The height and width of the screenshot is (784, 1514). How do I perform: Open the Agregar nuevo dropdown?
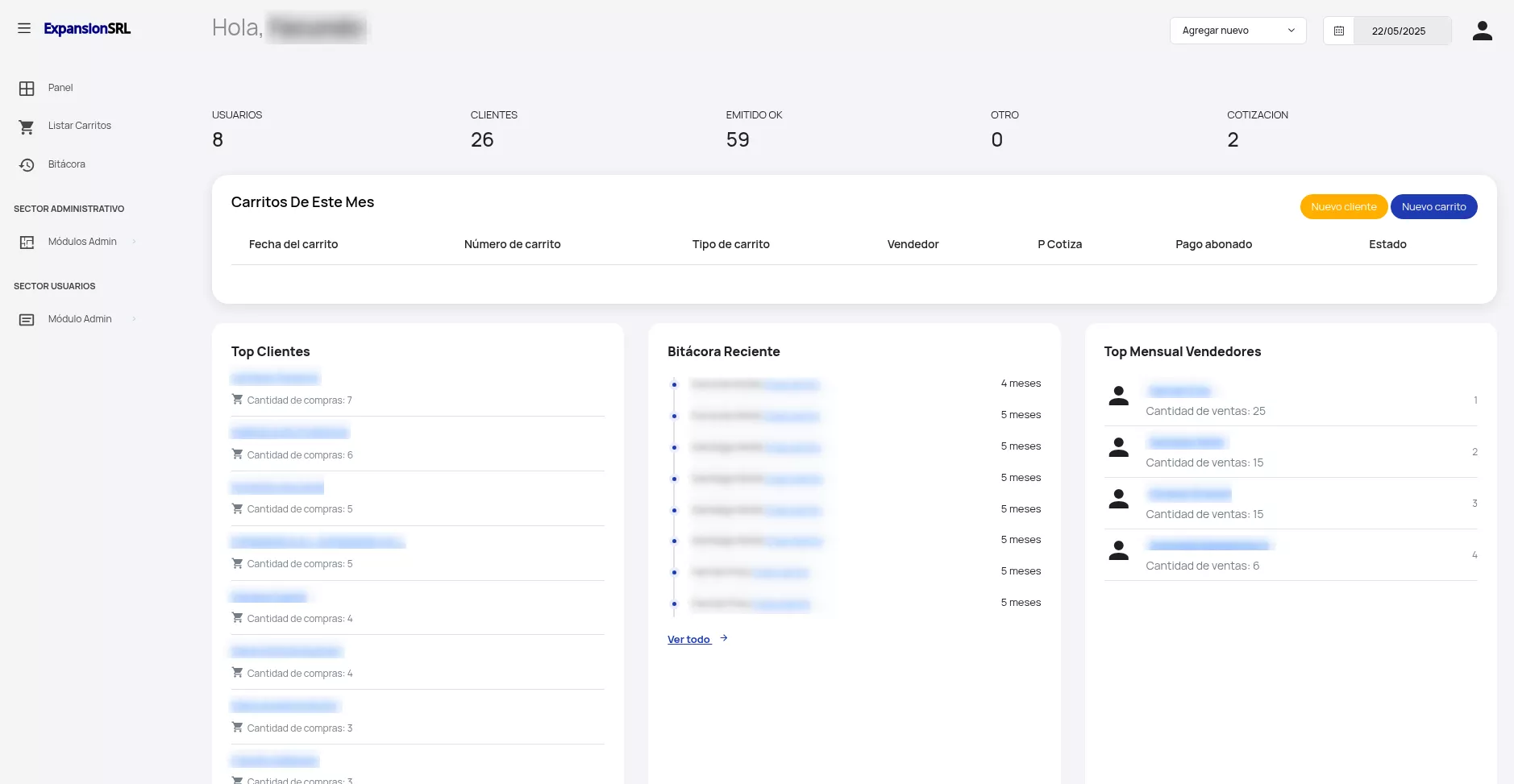tap(1237, 31)
